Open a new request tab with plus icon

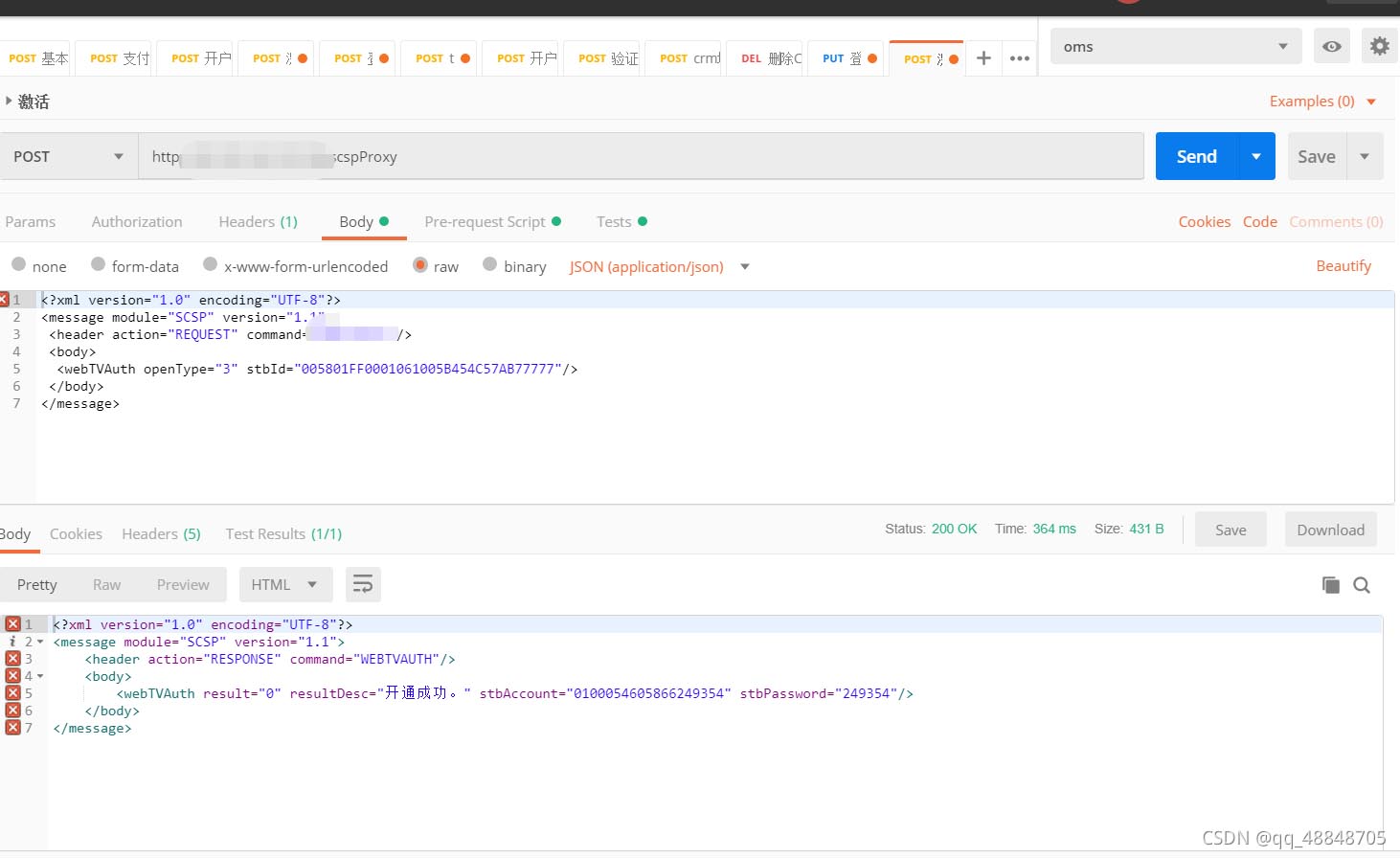click(x=983, y=58)
